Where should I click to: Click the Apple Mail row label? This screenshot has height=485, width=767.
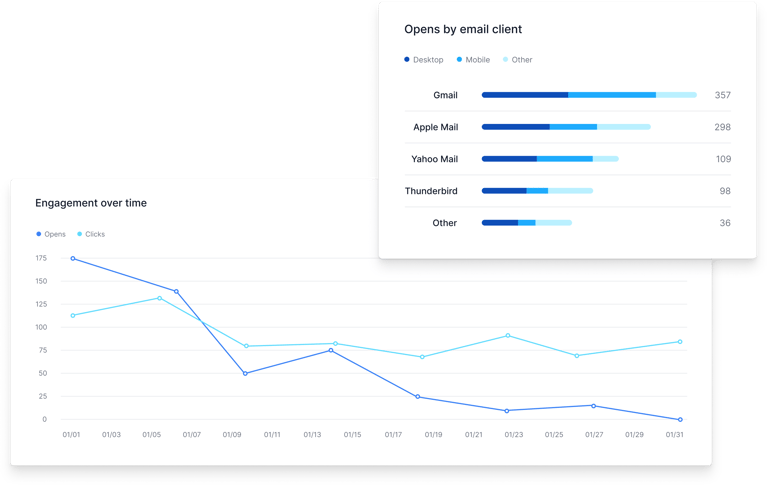(435, 127)
